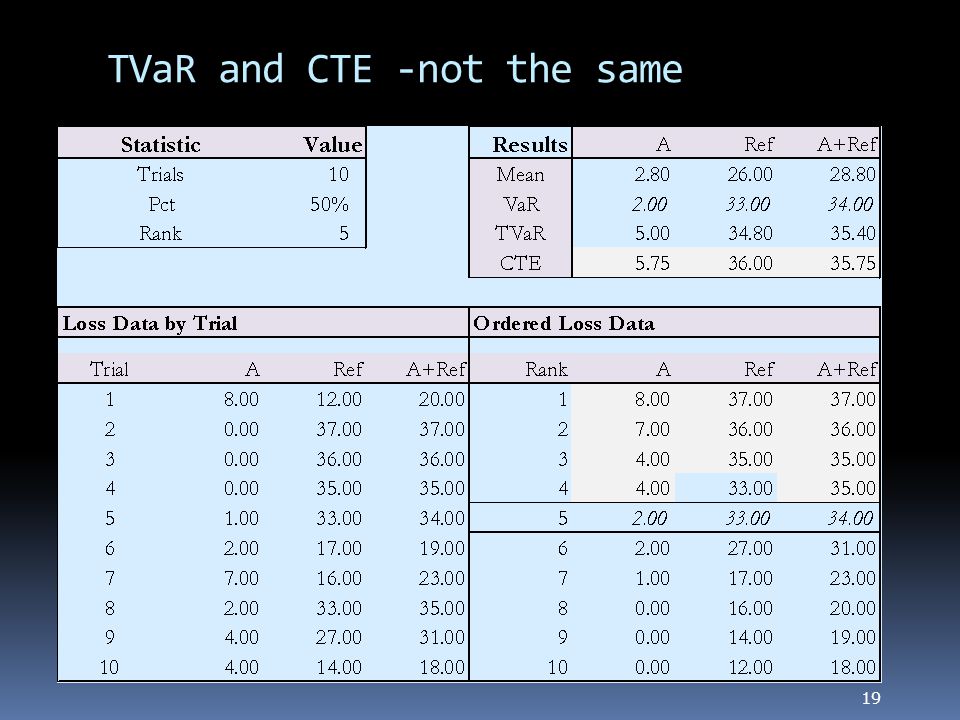960x720 pixels.
Task: Select Mean value 2.80 for A
Action: (x=651, y=174)
